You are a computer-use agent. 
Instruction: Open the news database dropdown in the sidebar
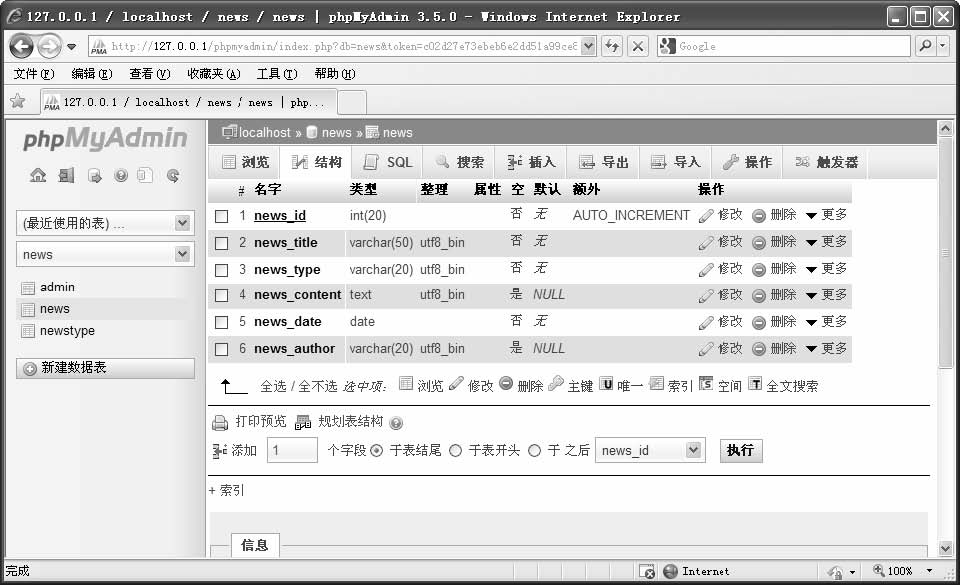coord(105,254)
